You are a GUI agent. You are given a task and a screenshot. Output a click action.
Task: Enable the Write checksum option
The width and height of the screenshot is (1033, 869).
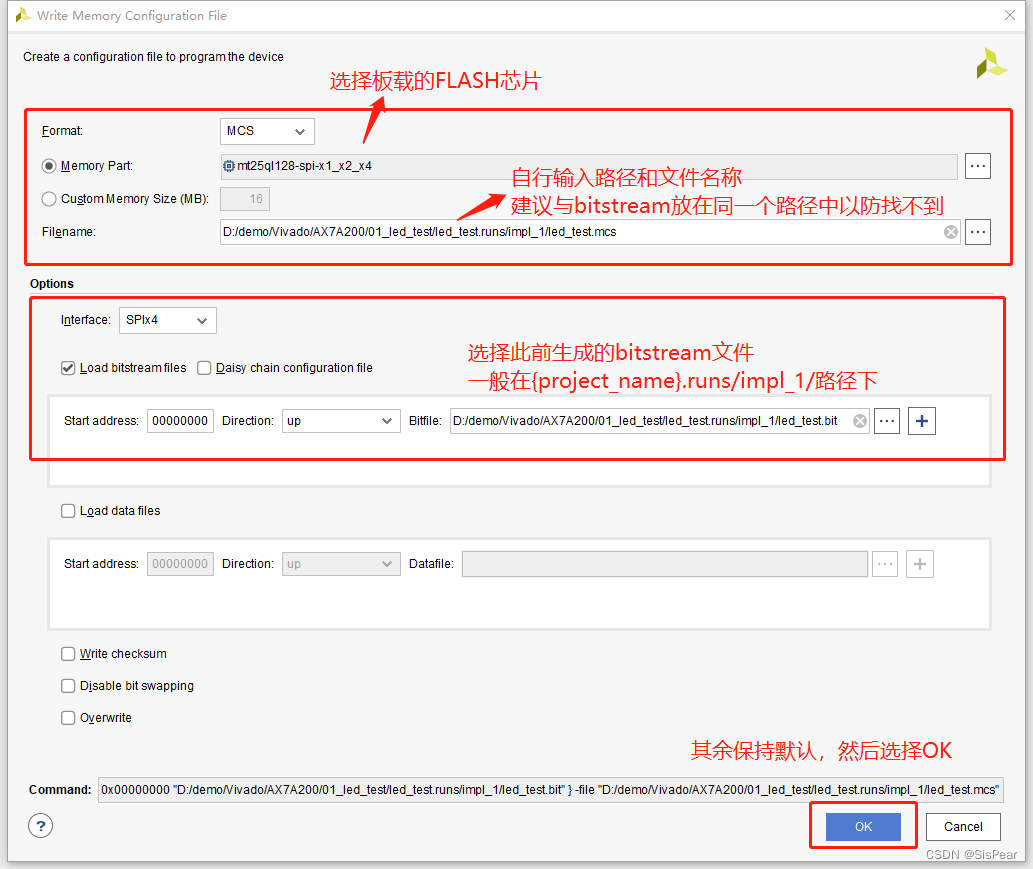67,653
